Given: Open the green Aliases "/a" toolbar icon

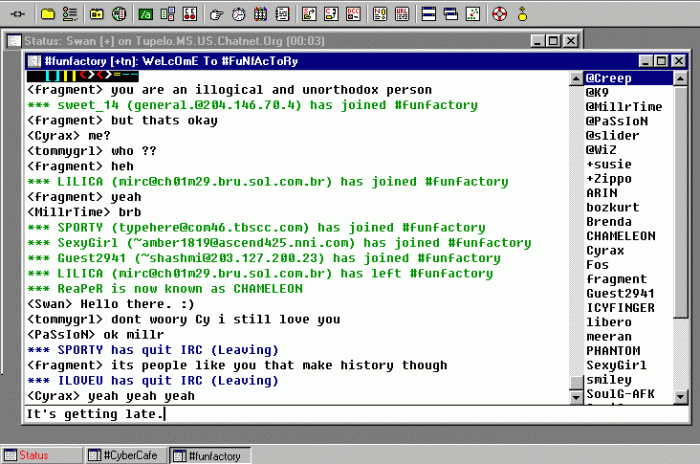Looking at the screenshot, I should pos(146,14).
